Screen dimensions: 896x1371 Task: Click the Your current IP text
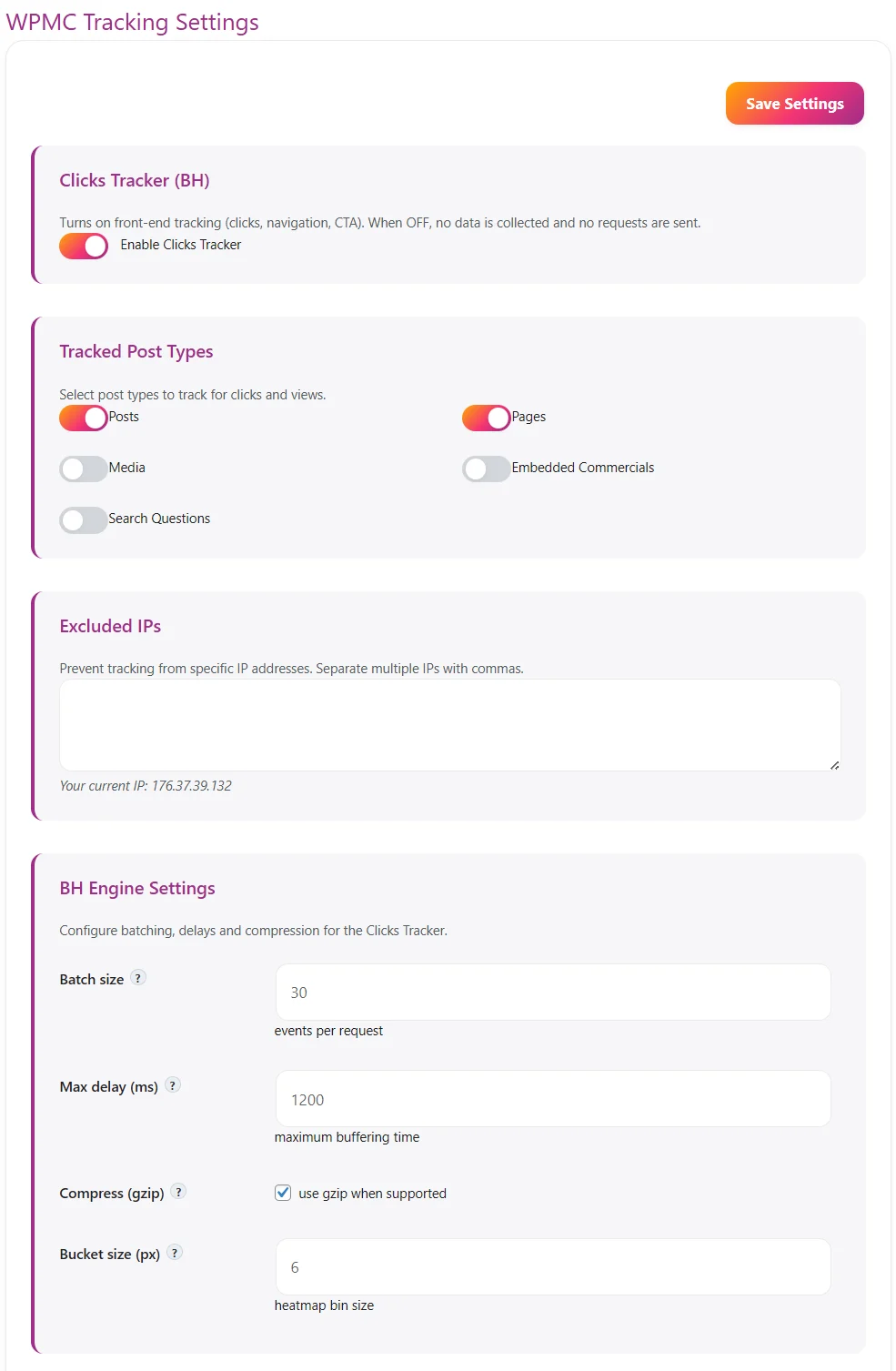click(146, 785)
